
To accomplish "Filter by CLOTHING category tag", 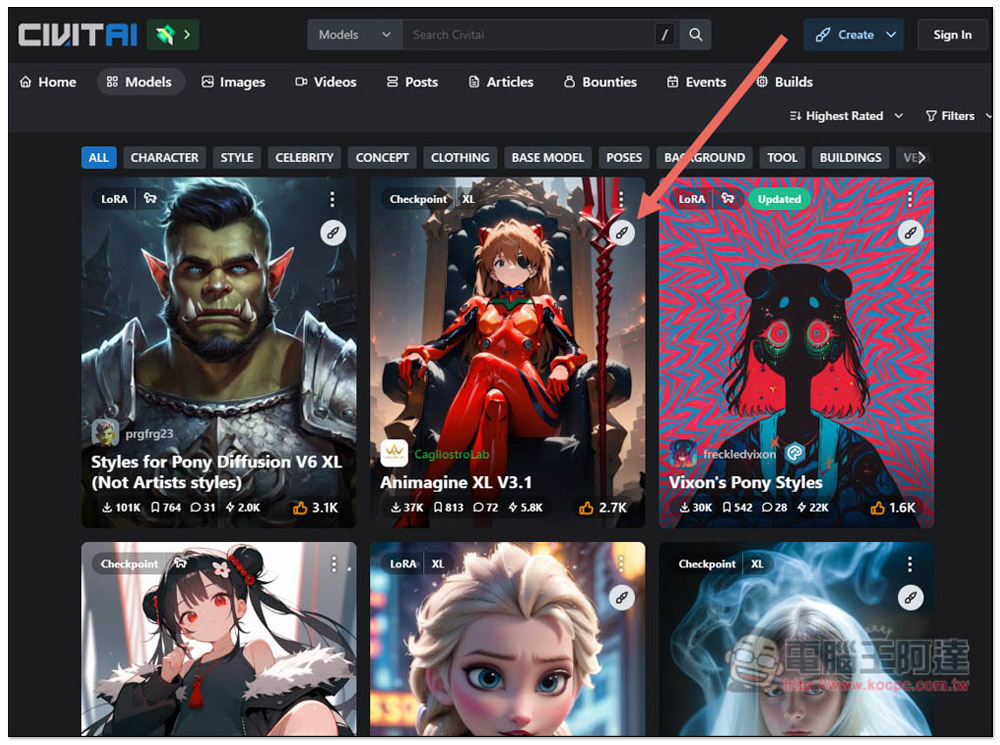I will (x=460, y=158).
